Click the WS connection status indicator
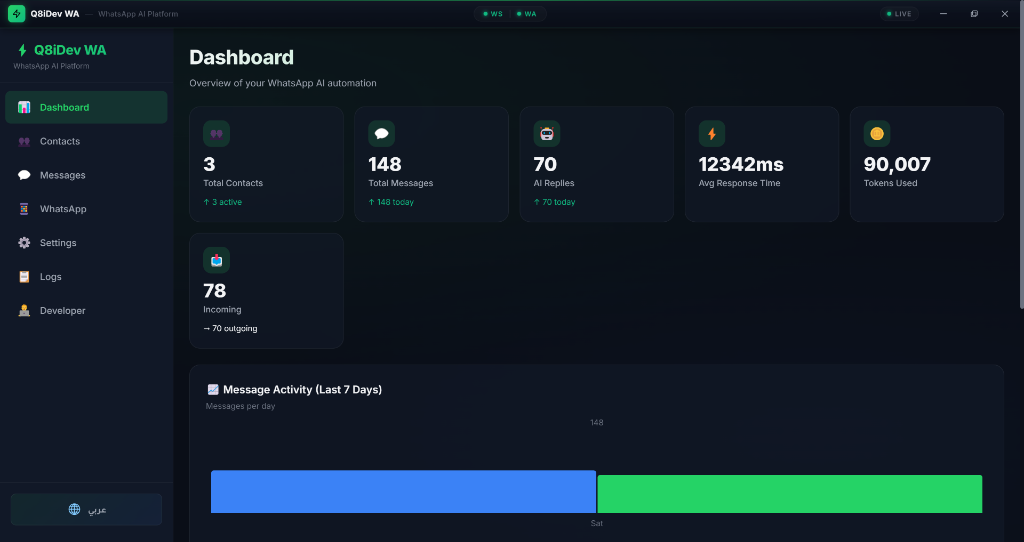1024x542 pixels. point(493,14)
